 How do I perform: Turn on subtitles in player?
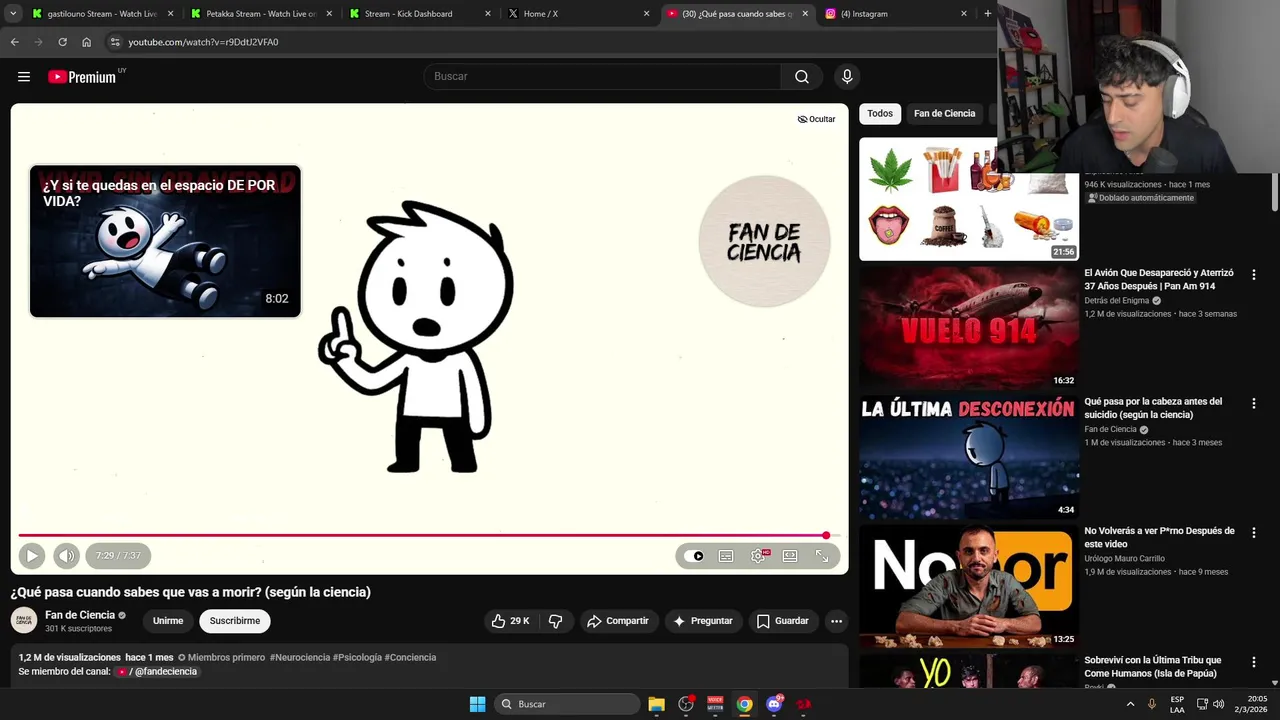pyautogui.click(x=726, y=556)
